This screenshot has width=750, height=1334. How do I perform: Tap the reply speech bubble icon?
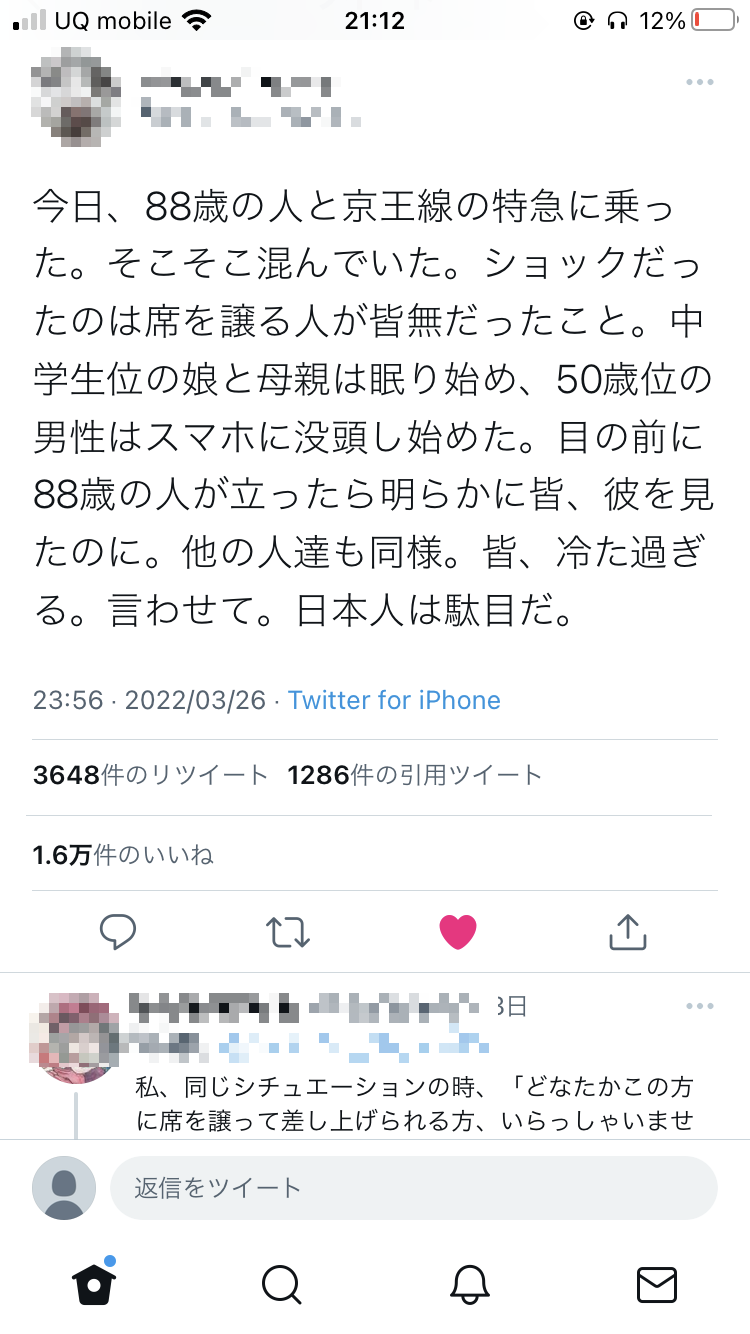[118, 932]
